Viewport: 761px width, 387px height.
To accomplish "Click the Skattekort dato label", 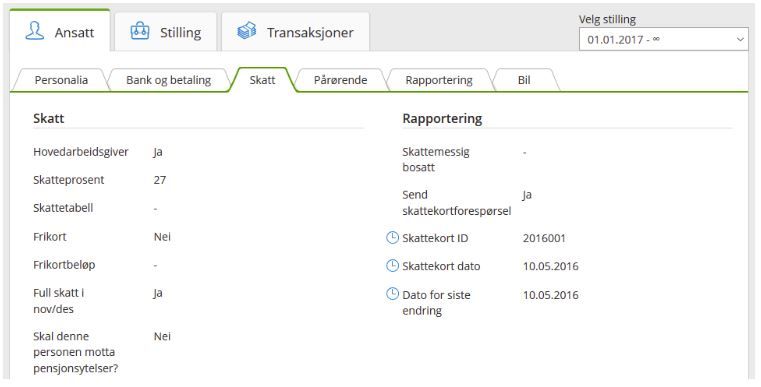I will tap(441, 266).
